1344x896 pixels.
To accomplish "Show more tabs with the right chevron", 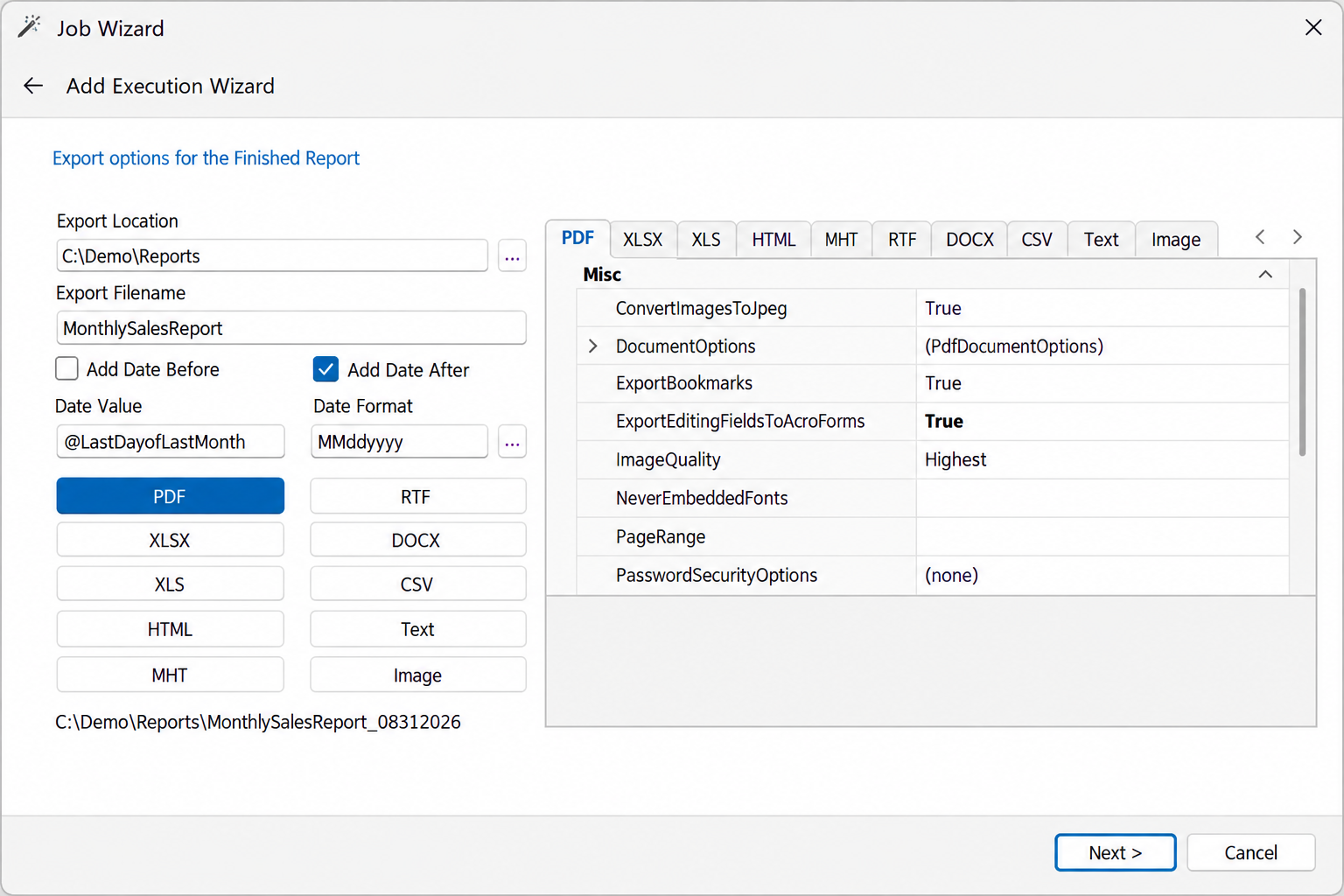I will (1298, 237).
